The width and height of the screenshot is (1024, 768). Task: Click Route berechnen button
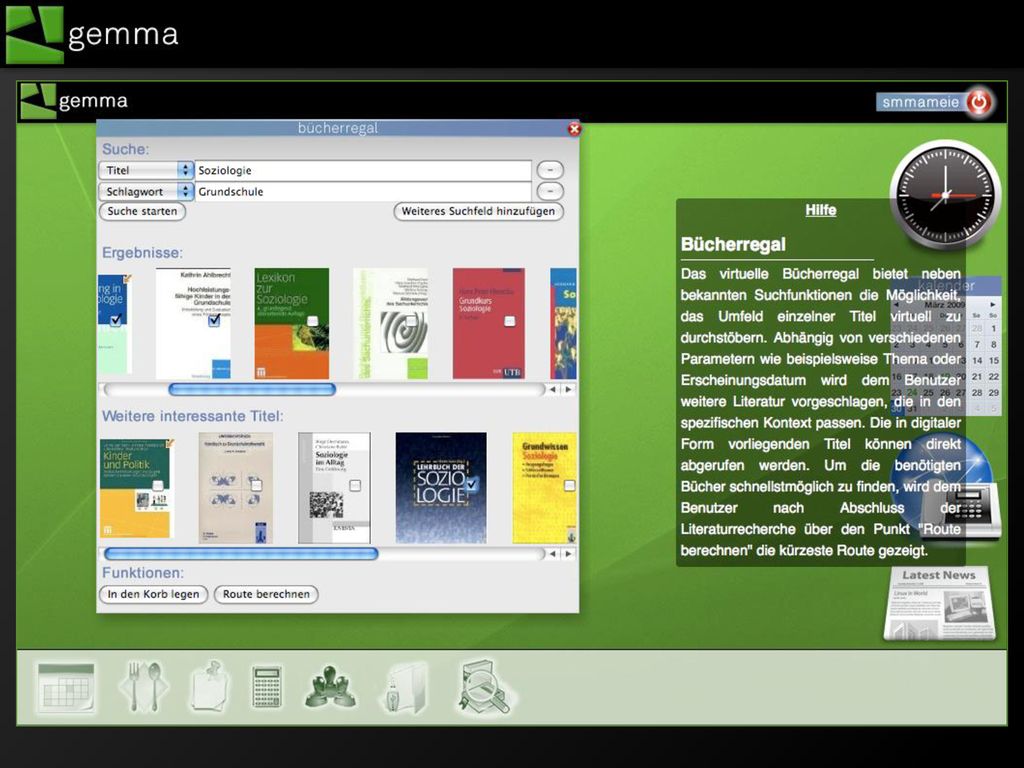(266, 594)
